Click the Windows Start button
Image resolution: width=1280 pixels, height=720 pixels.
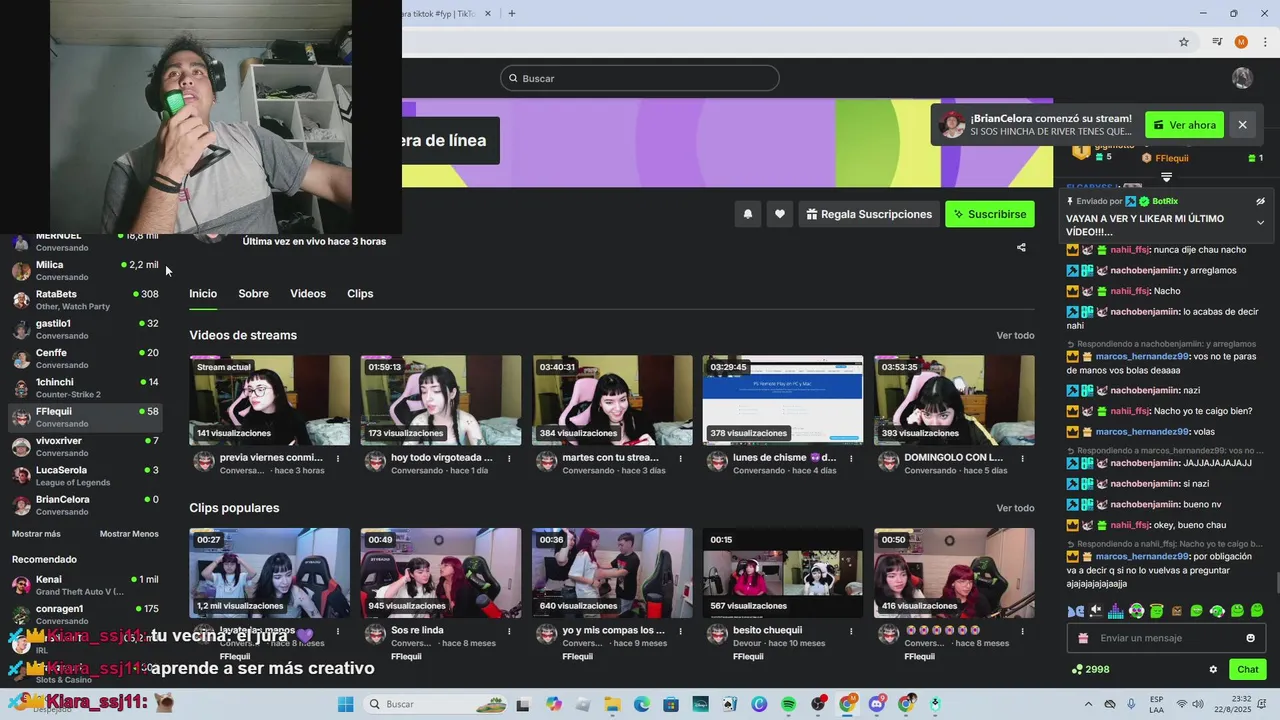click(x=345, y=704)
